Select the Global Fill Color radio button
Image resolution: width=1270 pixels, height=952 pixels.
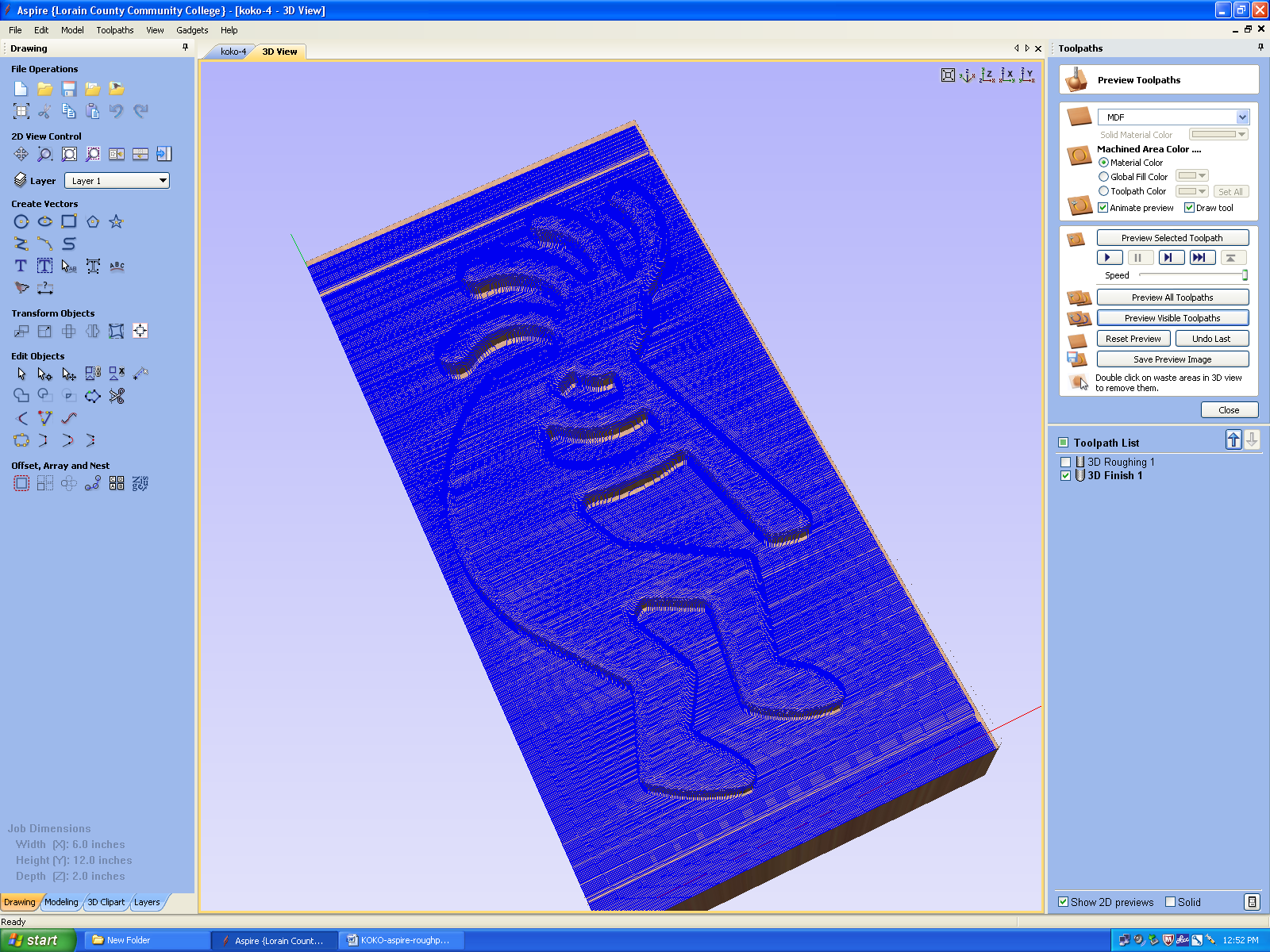tap(1103, 177)
